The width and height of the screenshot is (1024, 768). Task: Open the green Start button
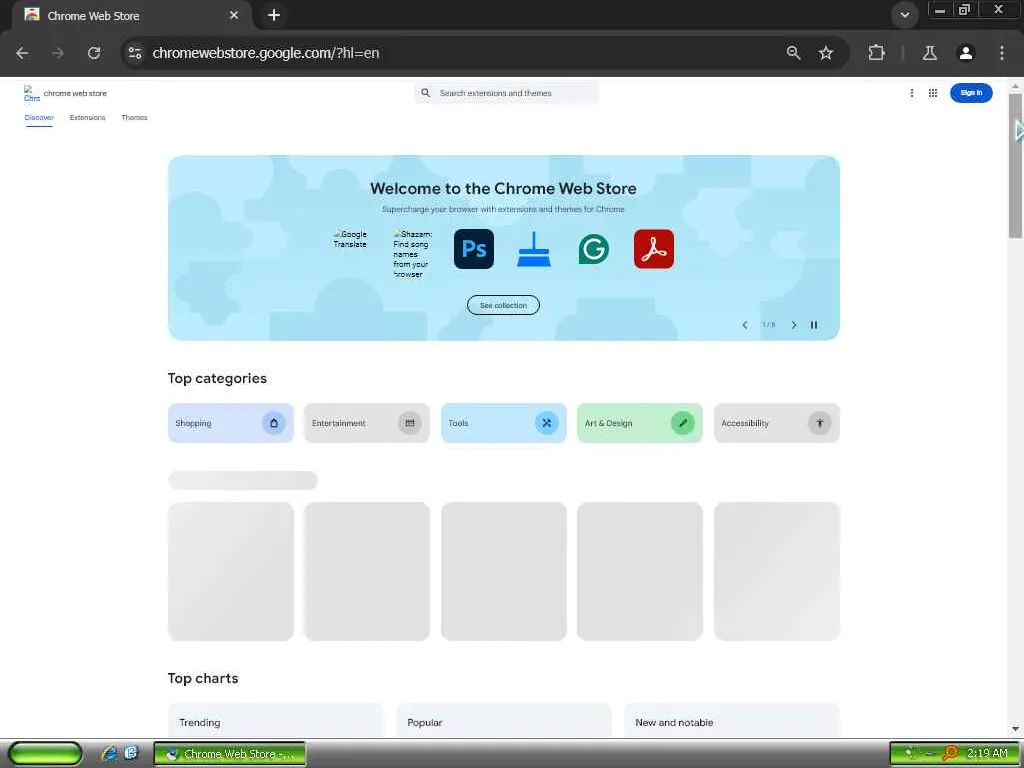coord(45,754)
